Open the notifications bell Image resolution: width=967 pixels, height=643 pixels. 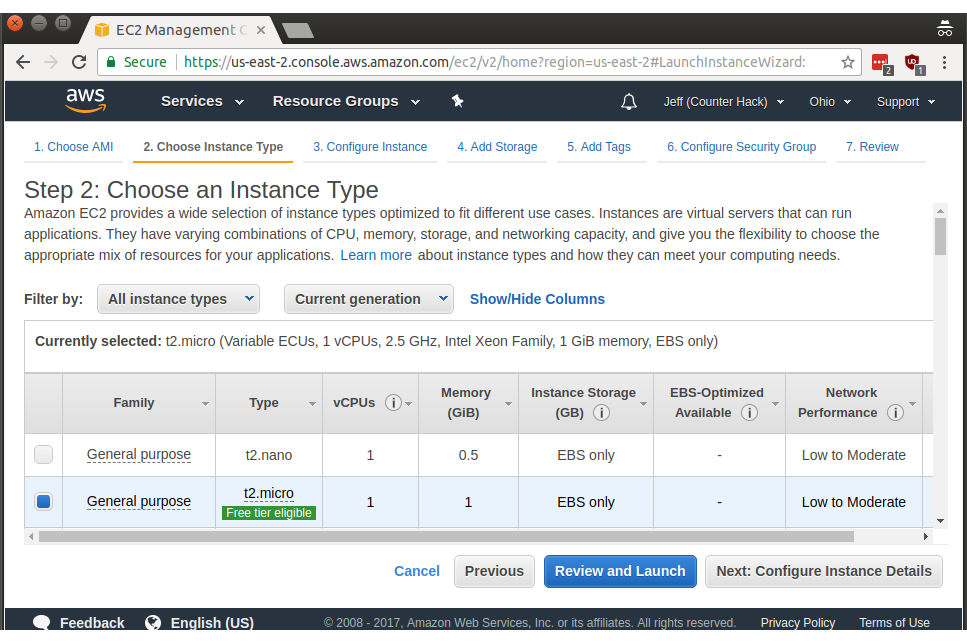(x=628, y=102)
